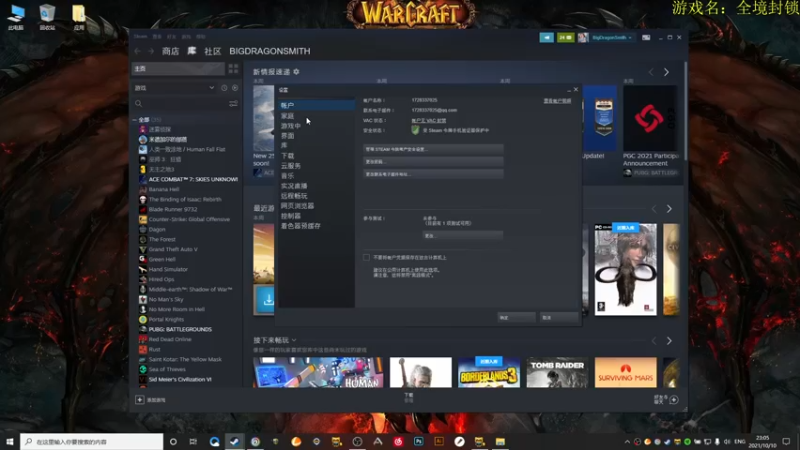The height and width of the screenshot is (450, 800).
Task: Open Photoshop from the taskbar
Action: pyautogui.click(x=418, y=441)
